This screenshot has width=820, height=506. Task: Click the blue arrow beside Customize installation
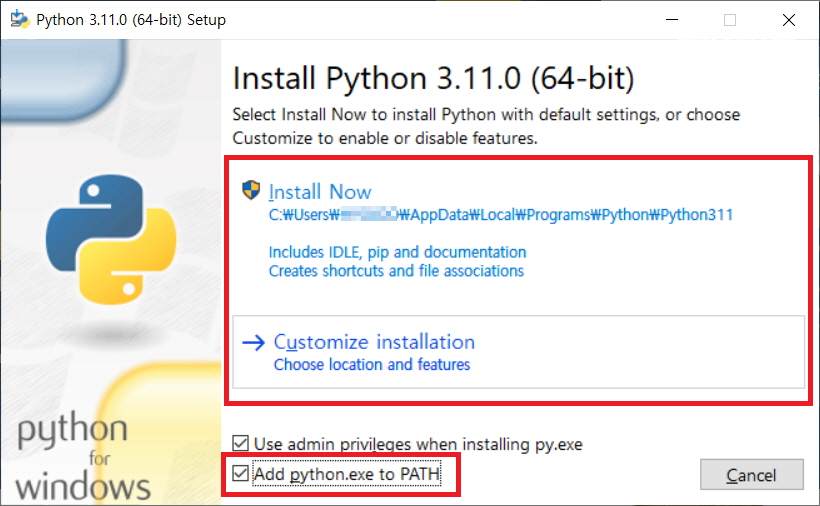[254, 342]
